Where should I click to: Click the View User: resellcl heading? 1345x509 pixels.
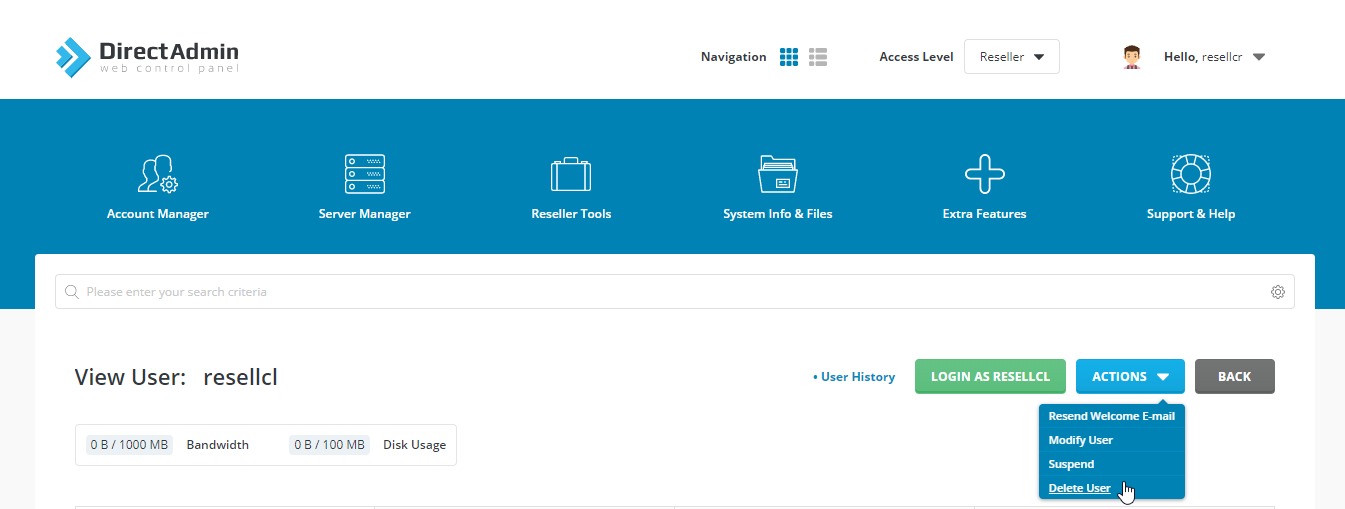[x=176, y=377]
